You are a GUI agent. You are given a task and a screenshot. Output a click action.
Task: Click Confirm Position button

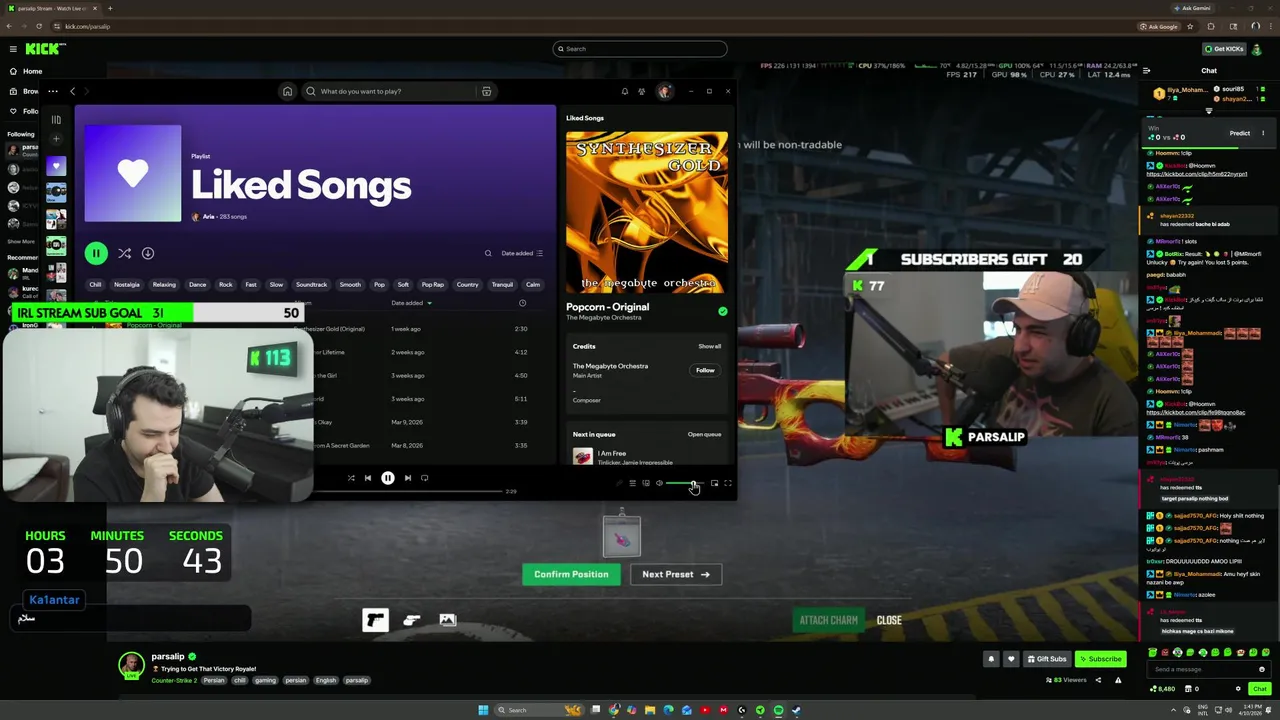point(571,574)
